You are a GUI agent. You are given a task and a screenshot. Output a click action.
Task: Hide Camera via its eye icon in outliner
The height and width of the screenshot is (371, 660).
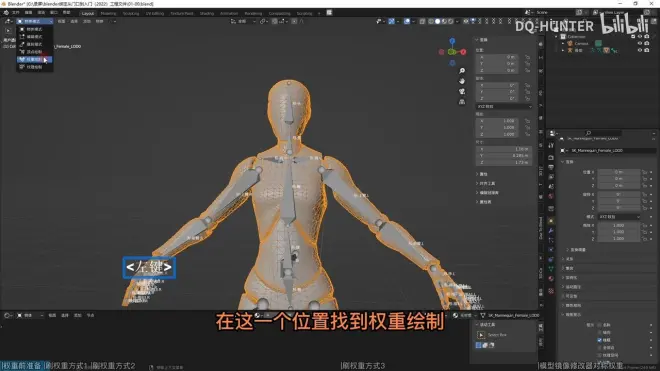pos(640,43)
